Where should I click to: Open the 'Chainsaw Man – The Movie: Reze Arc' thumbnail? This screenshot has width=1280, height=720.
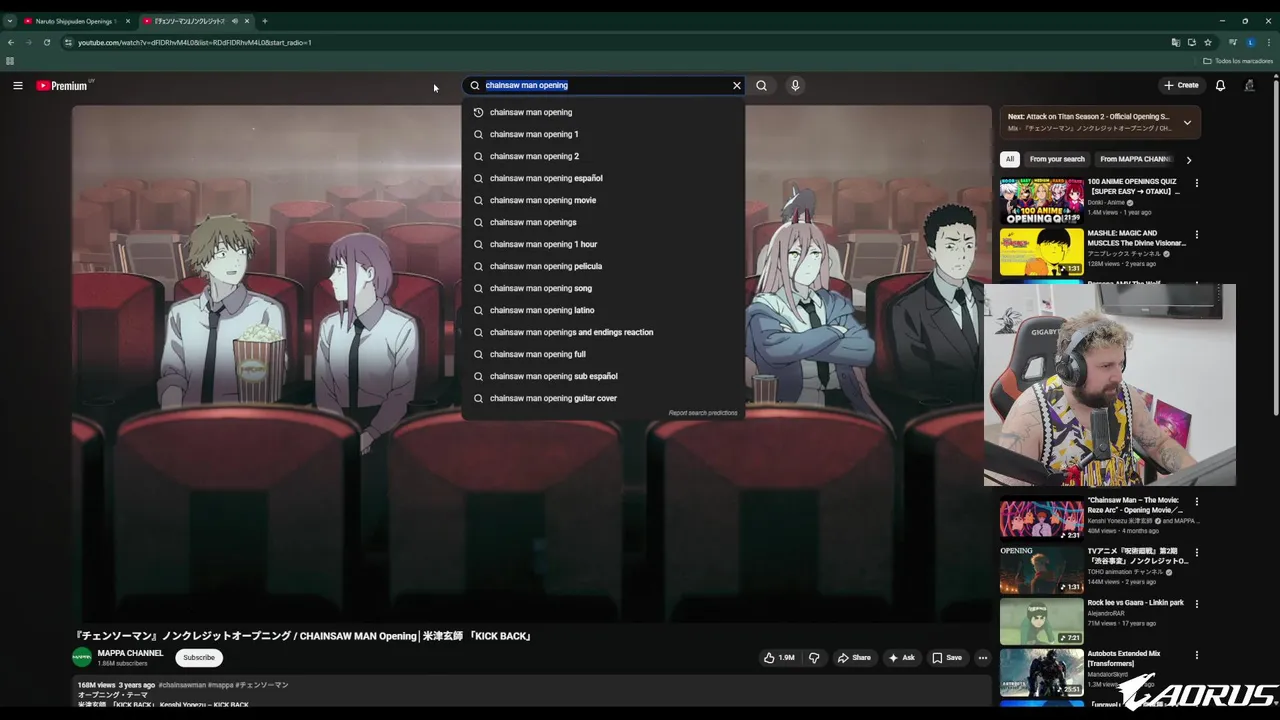coord(1041,518)
